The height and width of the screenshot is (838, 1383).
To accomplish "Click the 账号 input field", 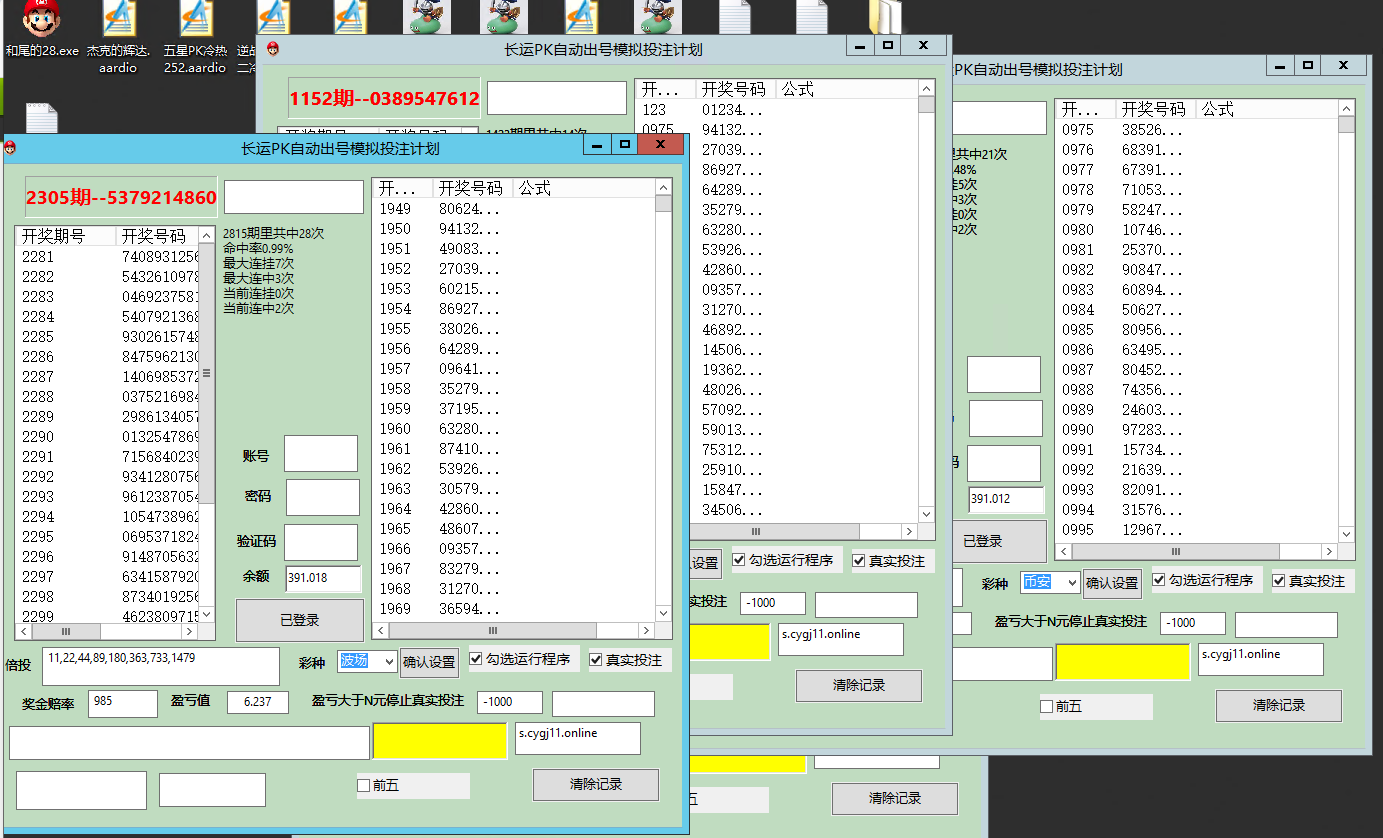I will [x=320, y=454].
